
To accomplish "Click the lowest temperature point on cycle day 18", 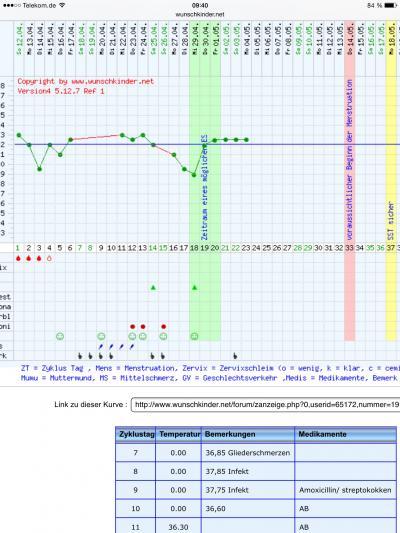I will (x=194, y=175).
